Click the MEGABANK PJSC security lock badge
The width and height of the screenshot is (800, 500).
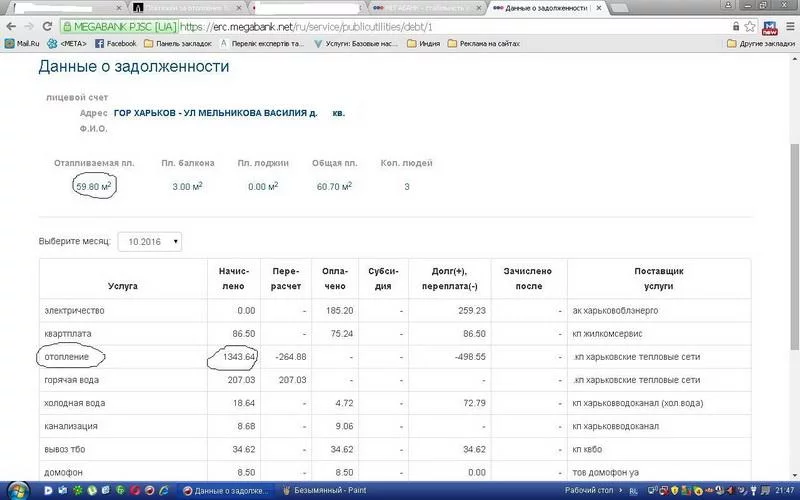click(x=118, y=27)
